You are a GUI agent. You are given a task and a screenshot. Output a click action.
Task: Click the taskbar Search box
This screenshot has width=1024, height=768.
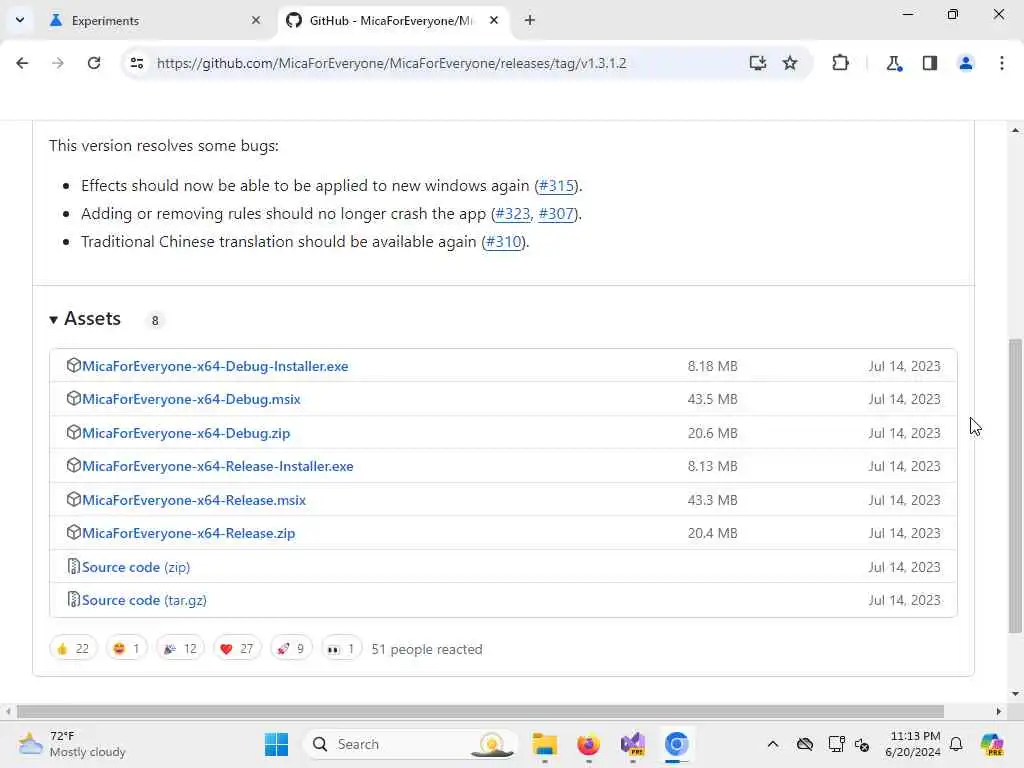(x=410, y=744)
